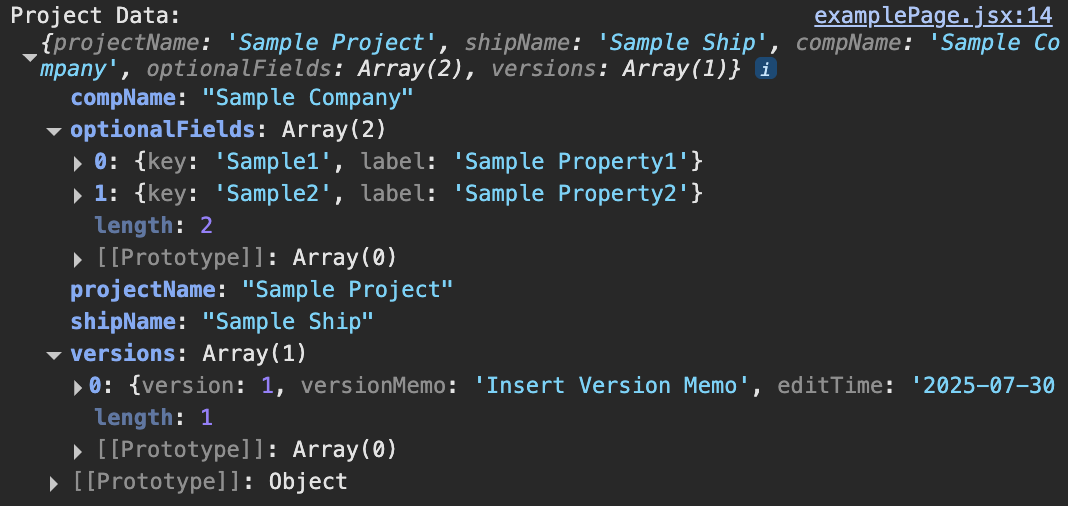Select the shipName property key
1068x506 pixels.
coord(126,322)
